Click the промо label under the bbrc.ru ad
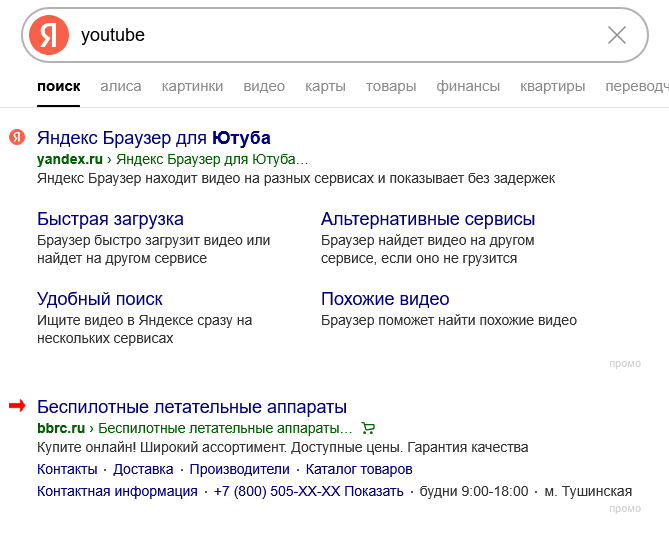669x537 pixels. (625, 508)
